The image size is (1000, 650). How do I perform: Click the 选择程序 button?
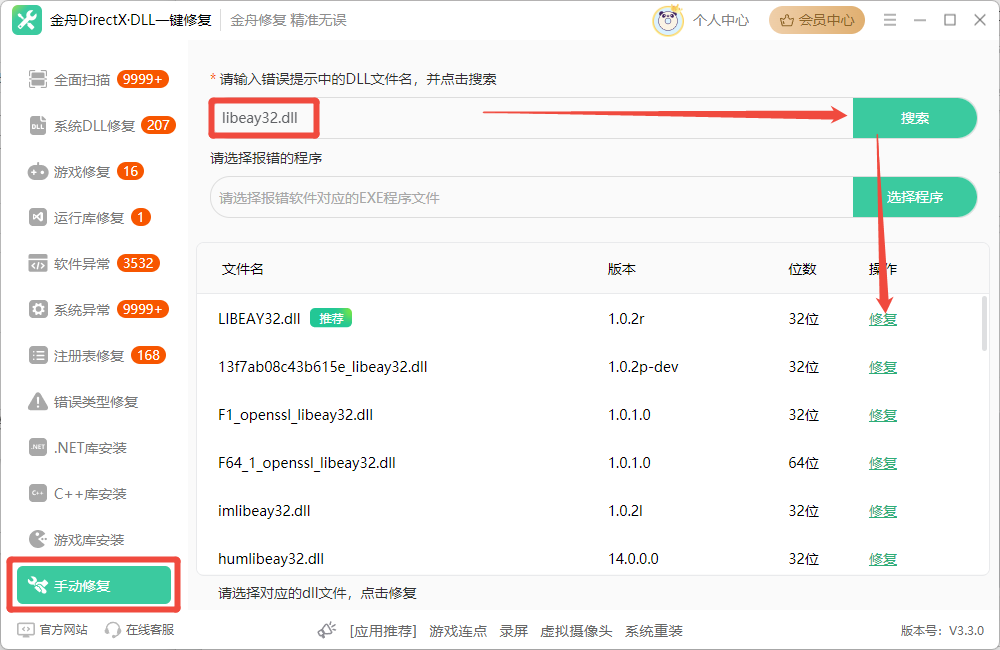click(915, 197)
